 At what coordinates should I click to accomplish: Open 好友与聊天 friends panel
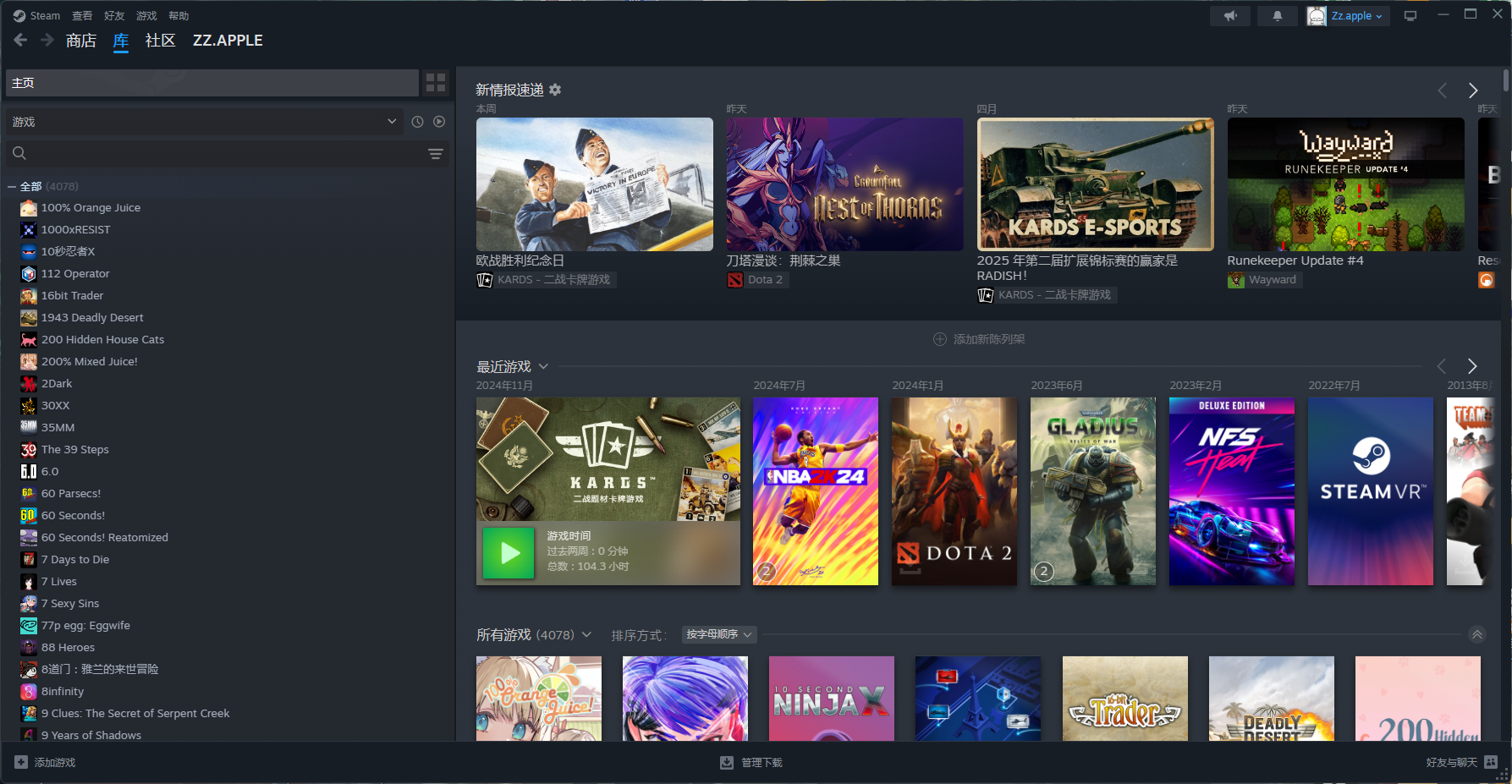pos(1461,763)
